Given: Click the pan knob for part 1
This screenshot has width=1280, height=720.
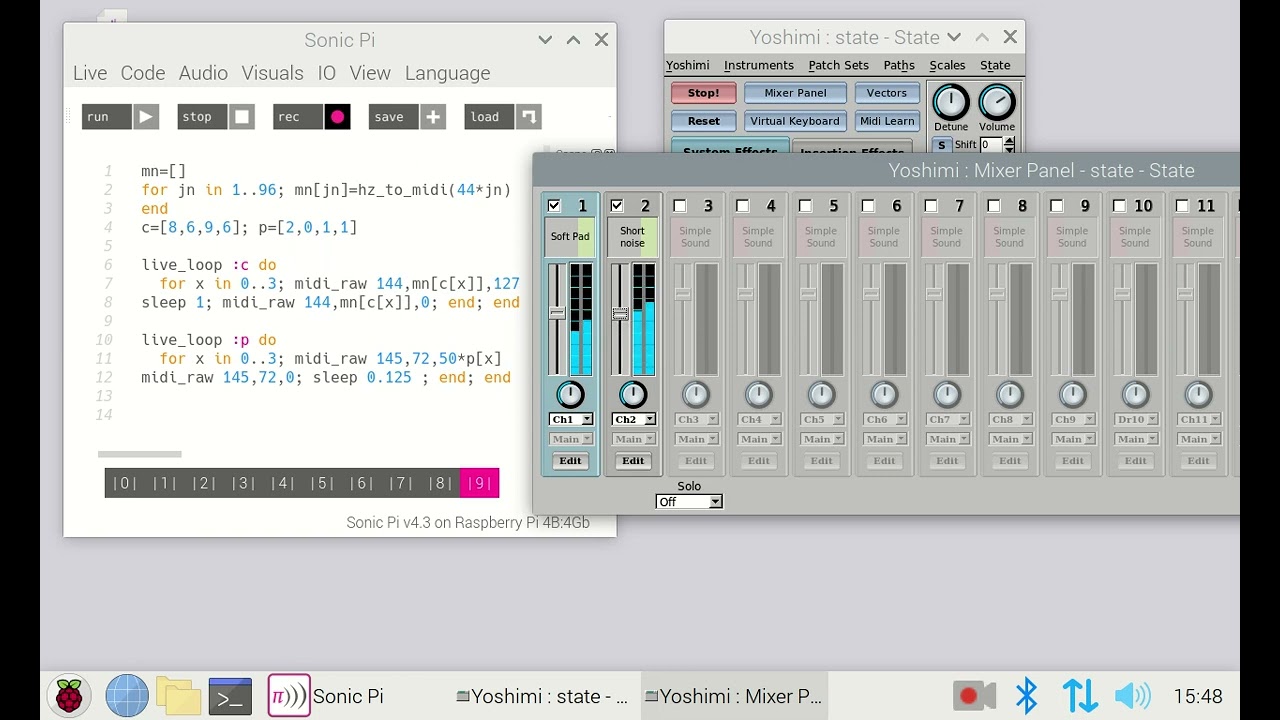Looking at the screenshot, I should point(570,394).
